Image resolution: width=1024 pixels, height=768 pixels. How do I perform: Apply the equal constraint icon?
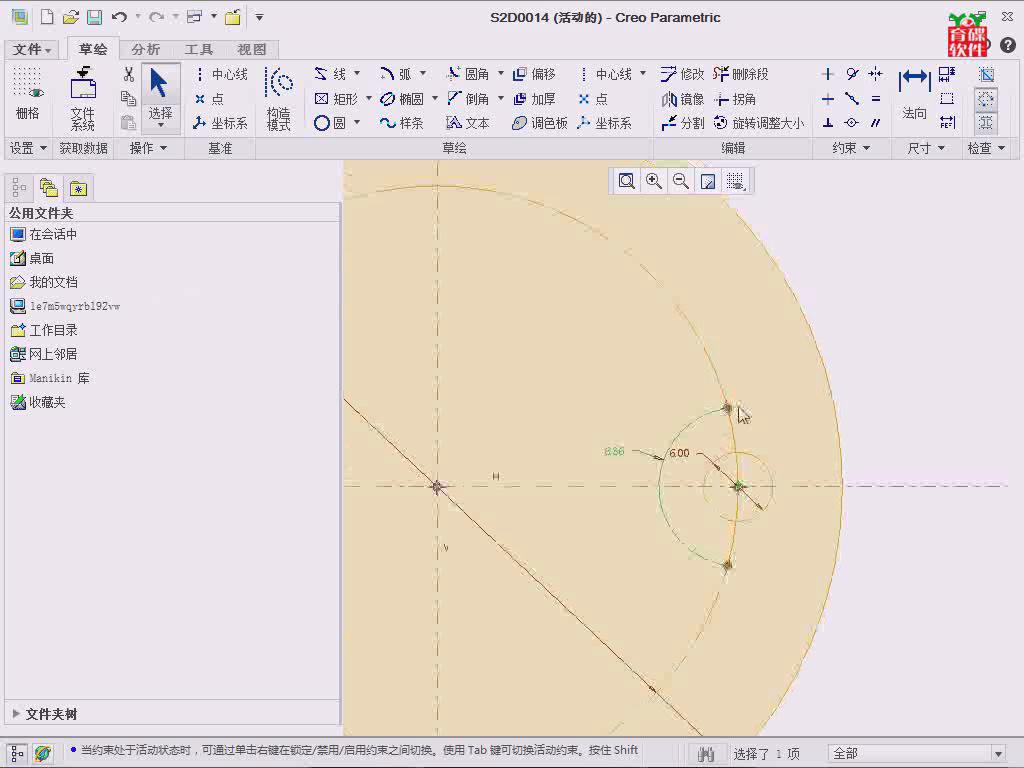tap(876, 99)
